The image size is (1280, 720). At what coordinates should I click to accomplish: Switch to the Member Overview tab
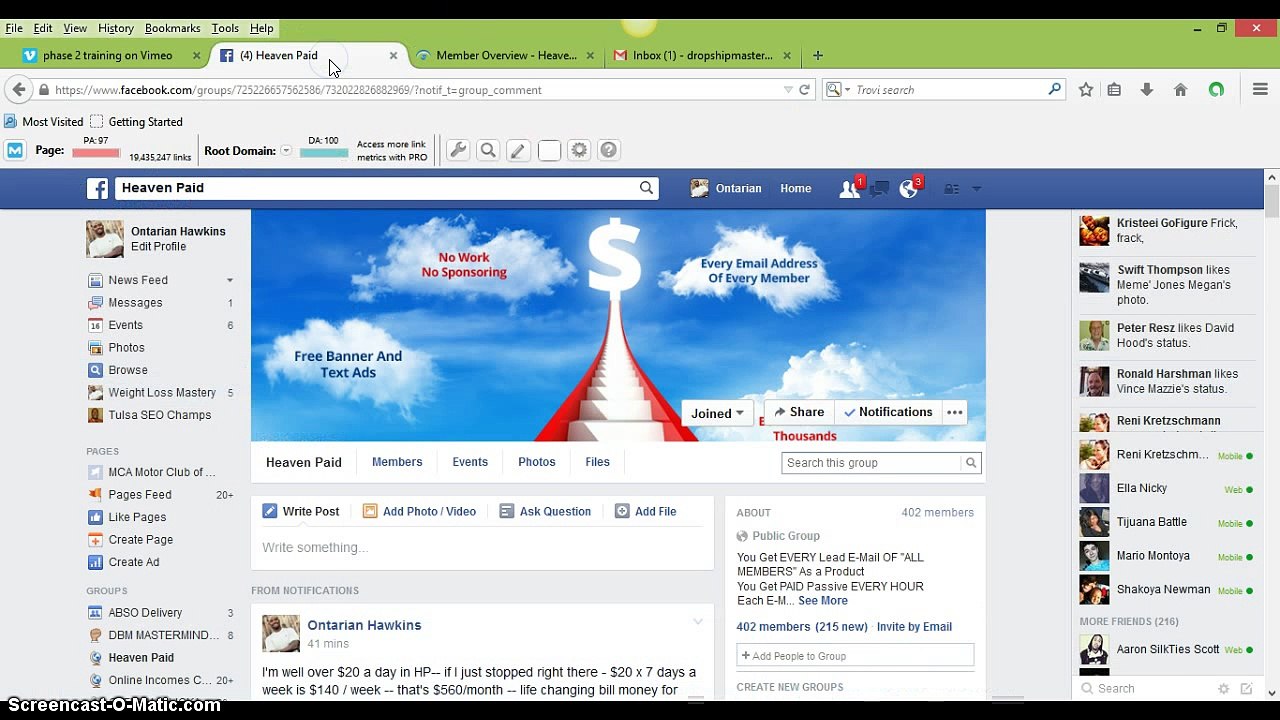tap(506, 56)
